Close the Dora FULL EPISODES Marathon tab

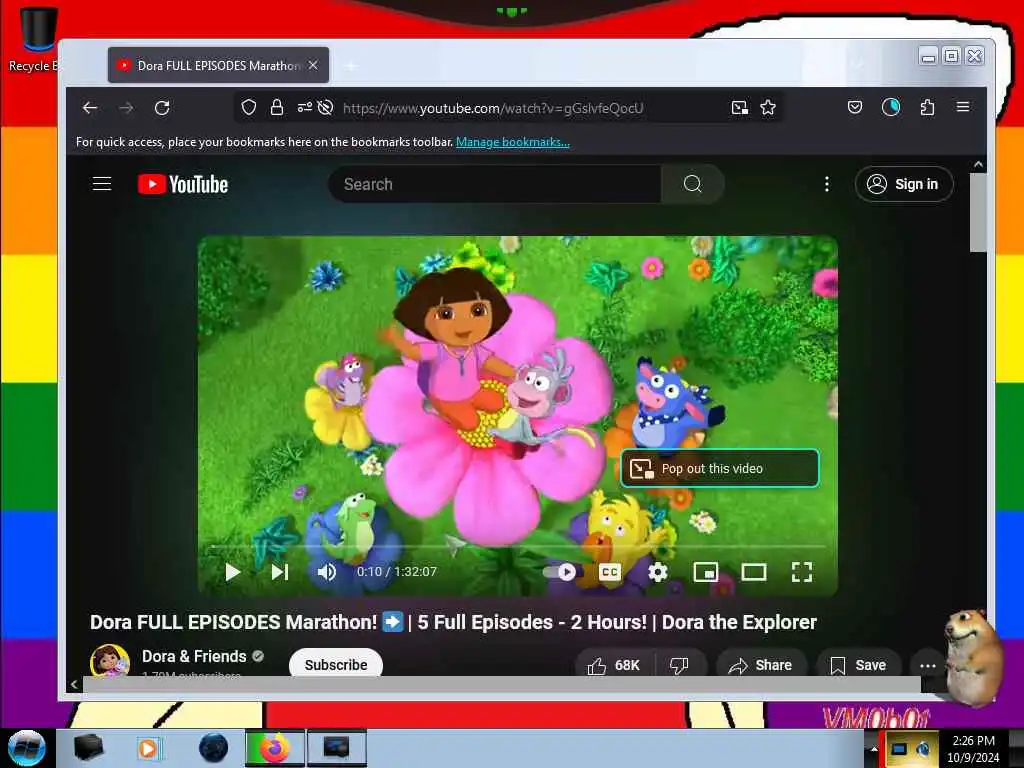(313, 65)
